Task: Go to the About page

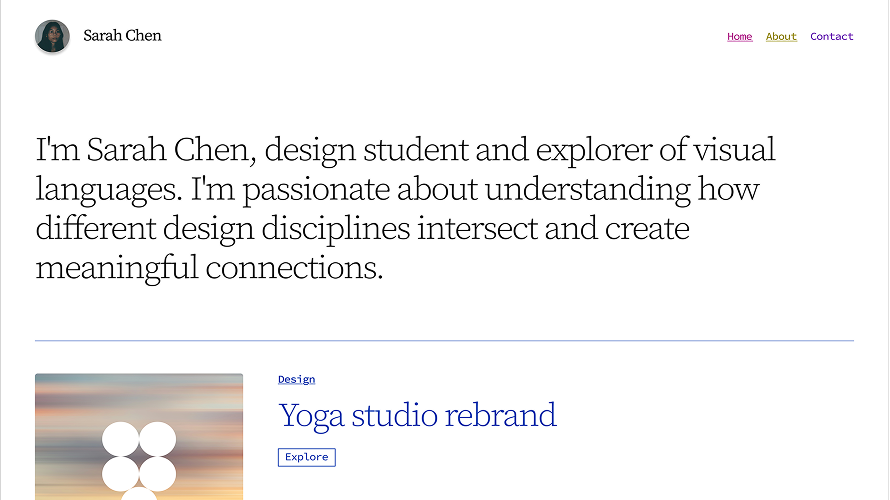Action: (781, 37)
